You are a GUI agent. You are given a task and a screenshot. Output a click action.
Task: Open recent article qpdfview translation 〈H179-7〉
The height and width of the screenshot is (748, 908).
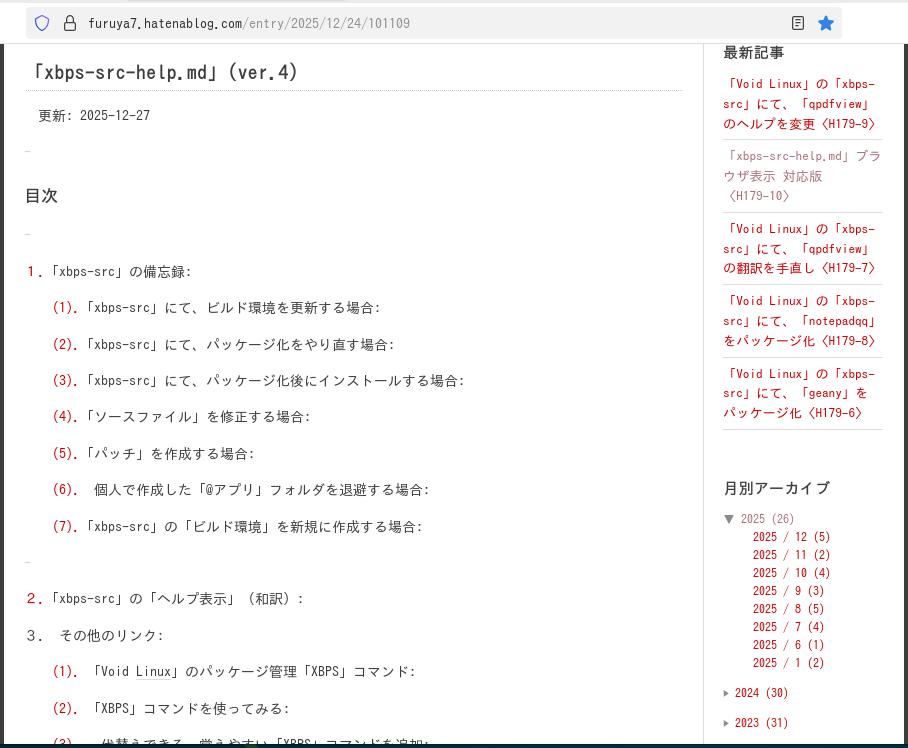pyautogui.click(x=799, y=248)
